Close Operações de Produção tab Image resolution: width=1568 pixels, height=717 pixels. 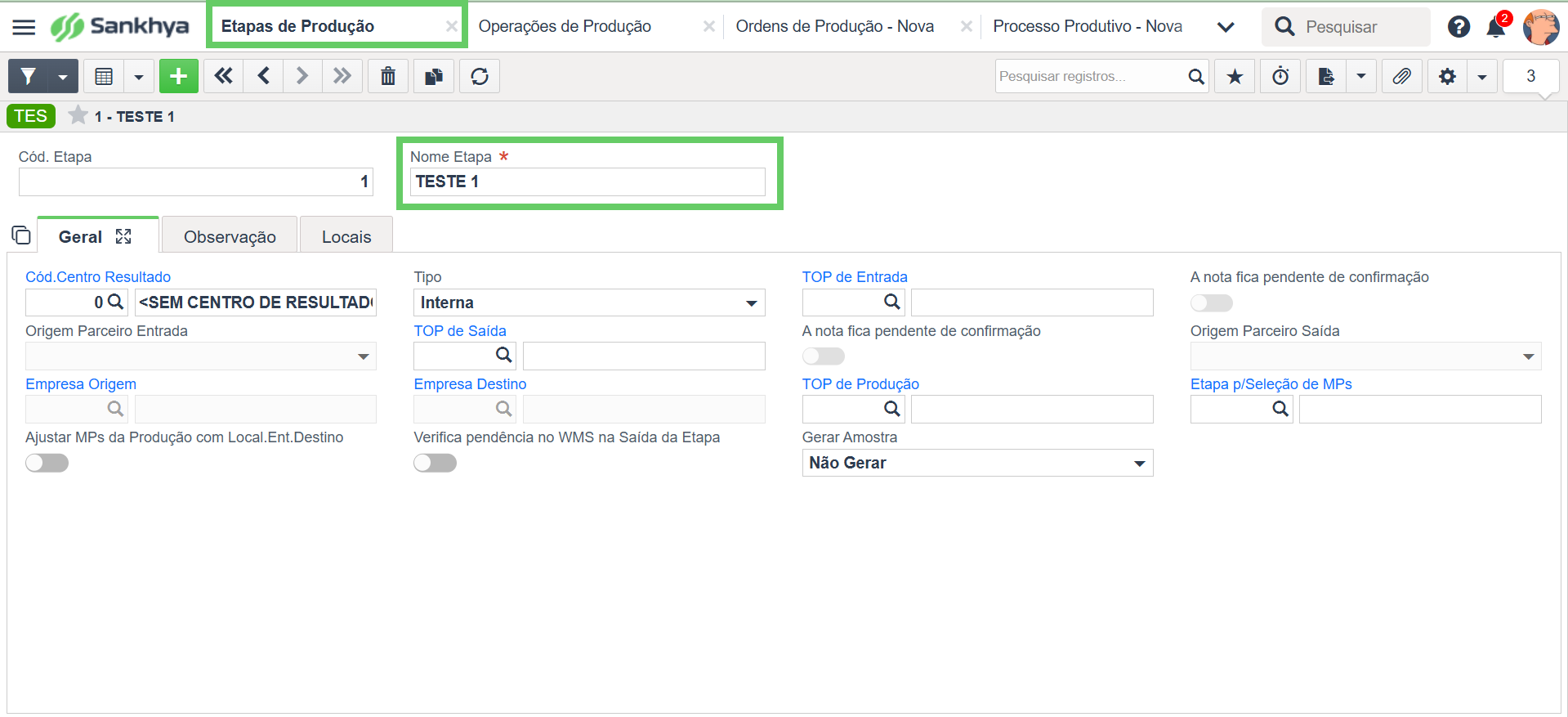coord(708,26)
